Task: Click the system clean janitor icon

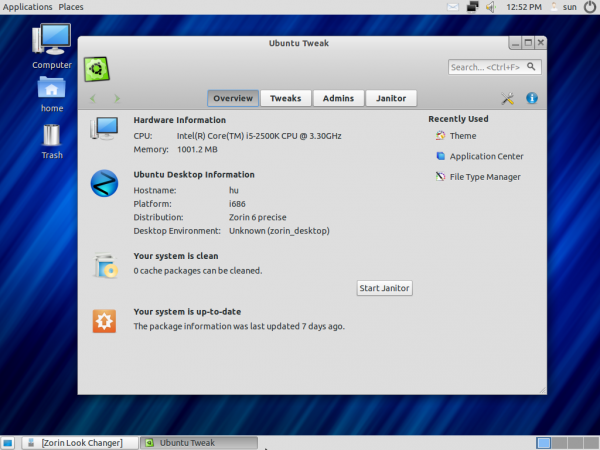Action: [x=105, y=265]
